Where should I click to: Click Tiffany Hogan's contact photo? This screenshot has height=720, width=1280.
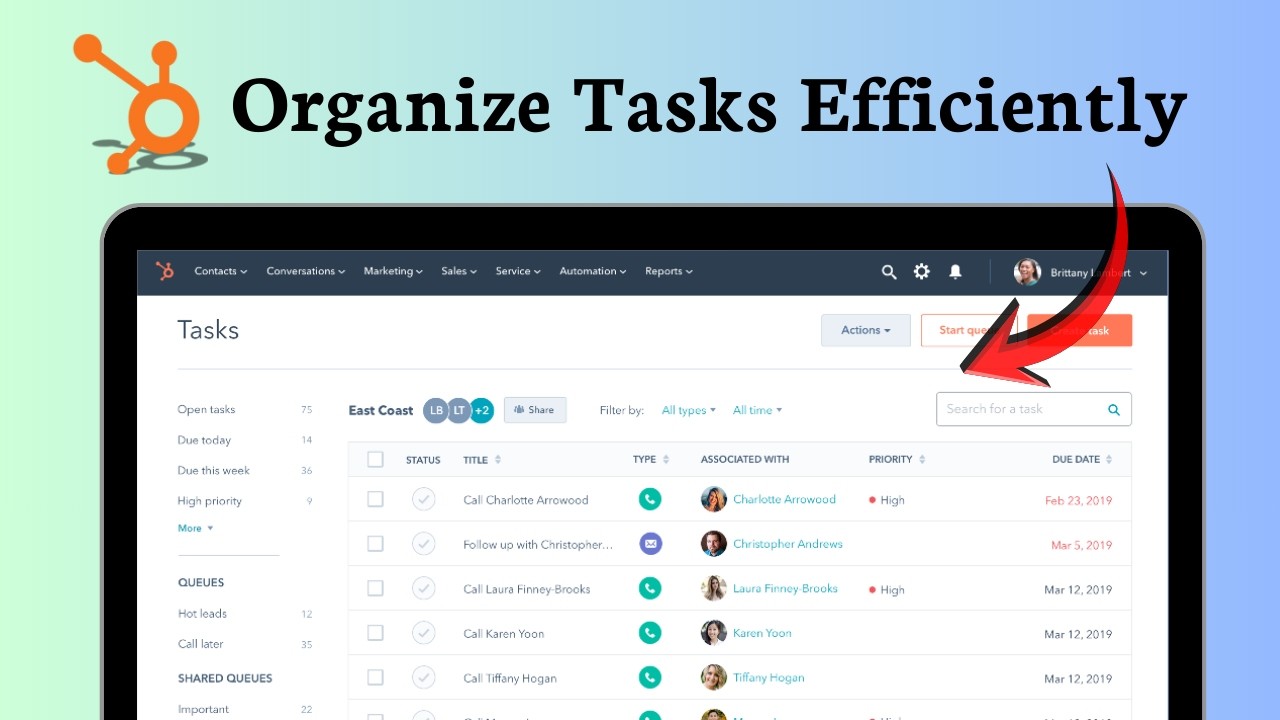[714, 677]
